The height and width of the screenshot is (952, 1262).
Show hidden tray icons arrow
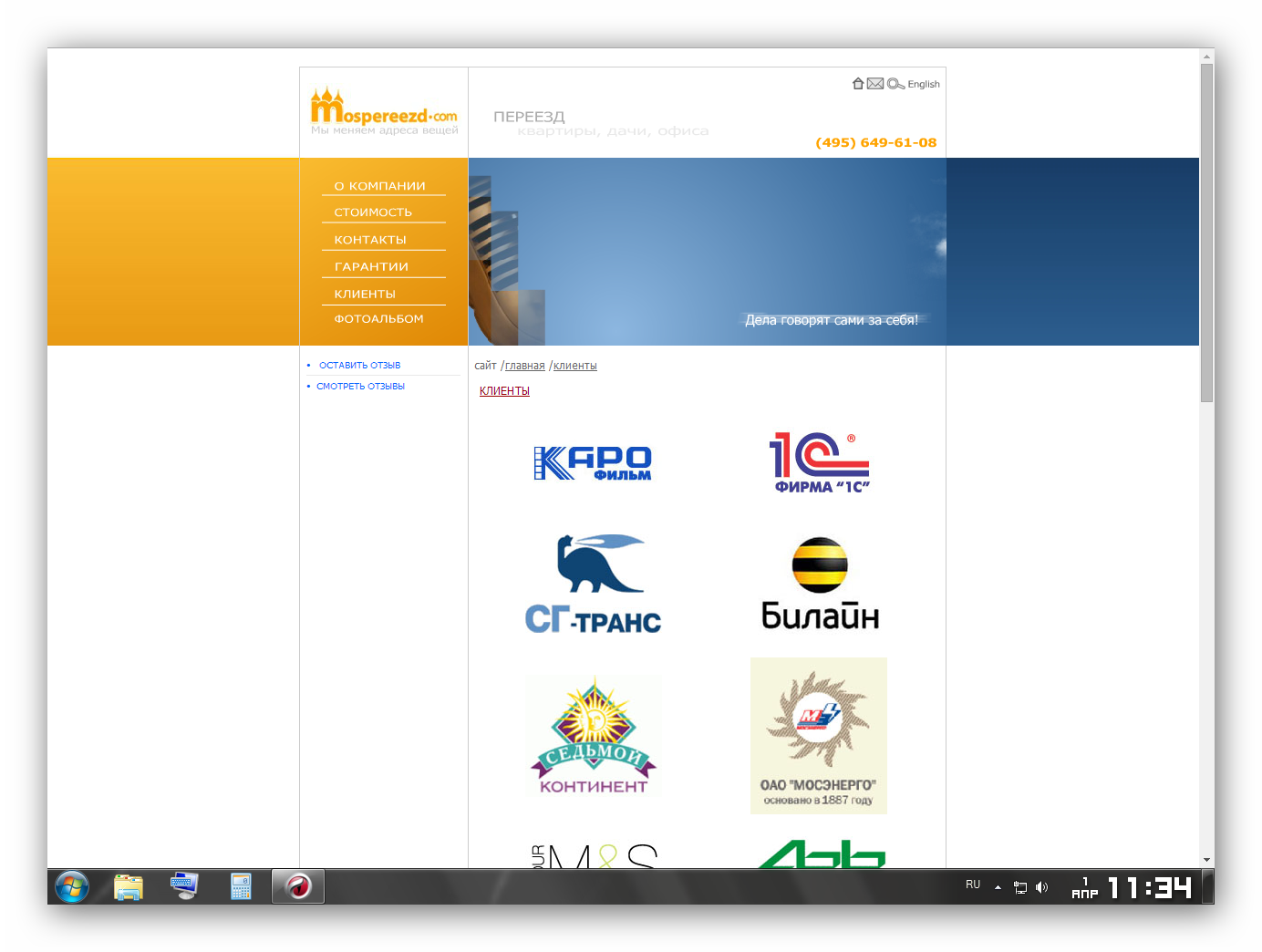click(x=998, y=886)
